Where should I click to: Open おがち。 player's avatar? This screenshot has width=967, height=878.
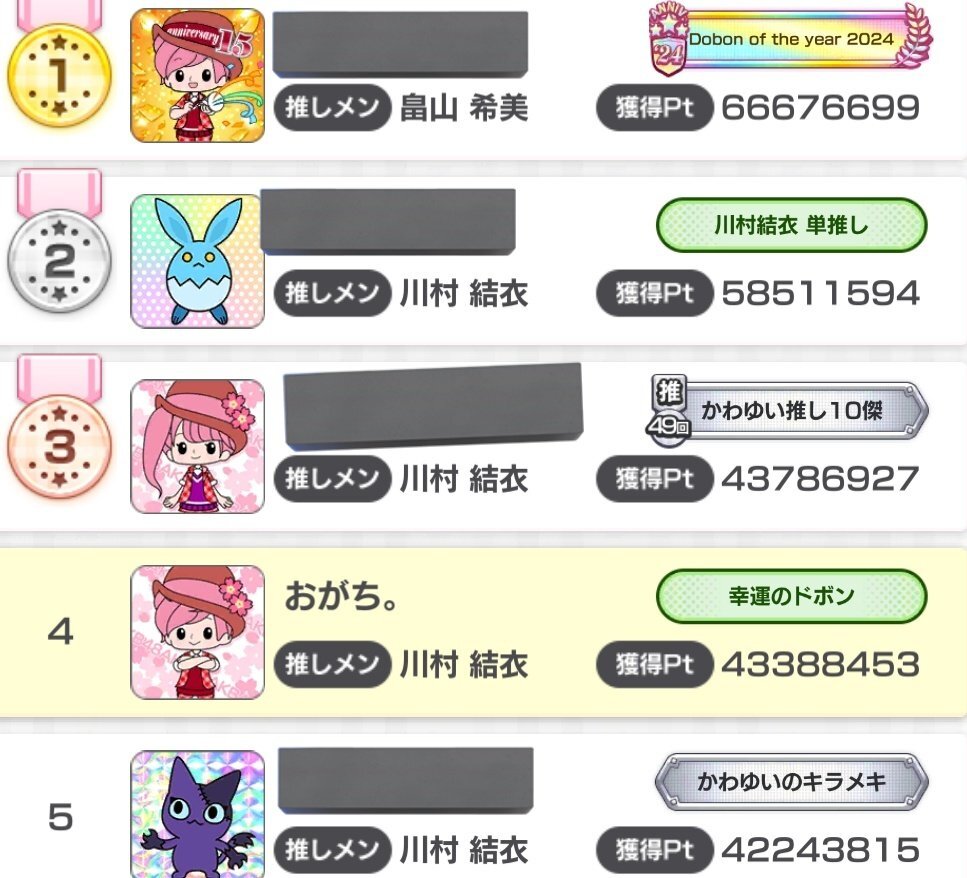coord(197,632)
